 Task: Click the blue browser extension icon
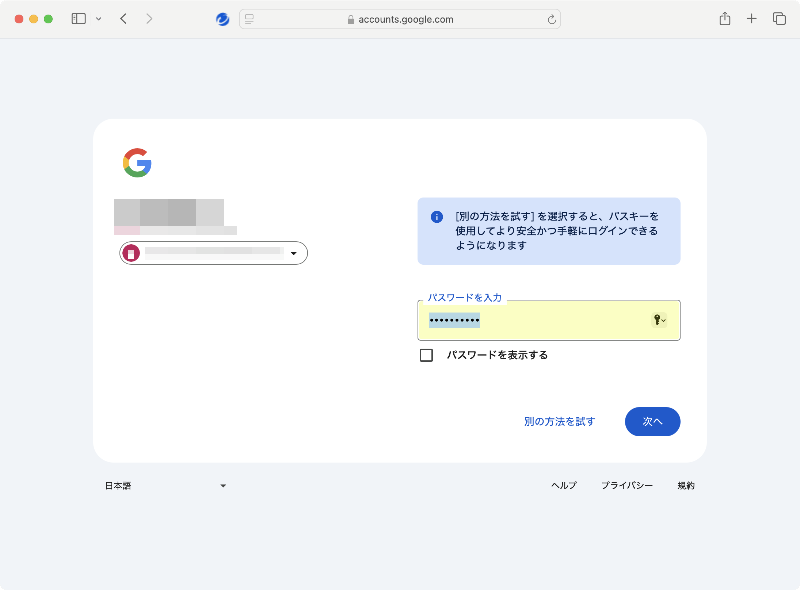(222, 19)
